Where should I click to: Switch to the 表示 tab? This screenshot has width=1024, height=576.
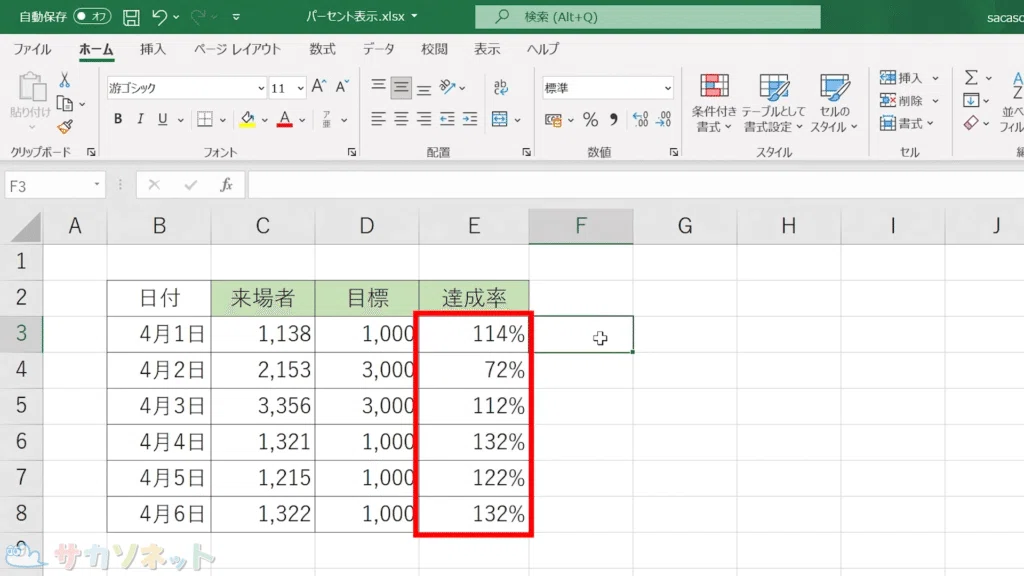click(x=487, y=49)
